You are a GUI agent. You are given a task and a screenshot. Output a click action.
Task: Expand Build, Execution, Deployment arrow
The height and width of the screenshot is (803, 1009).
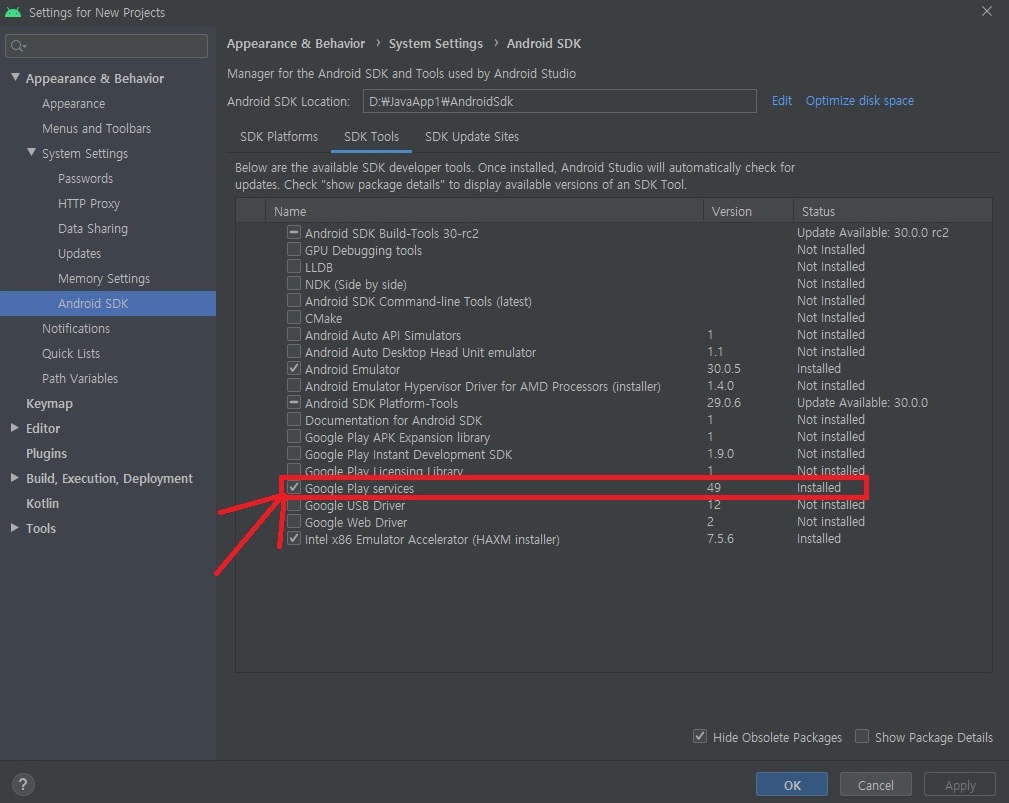pyautogui.click(x=14, y=478)
